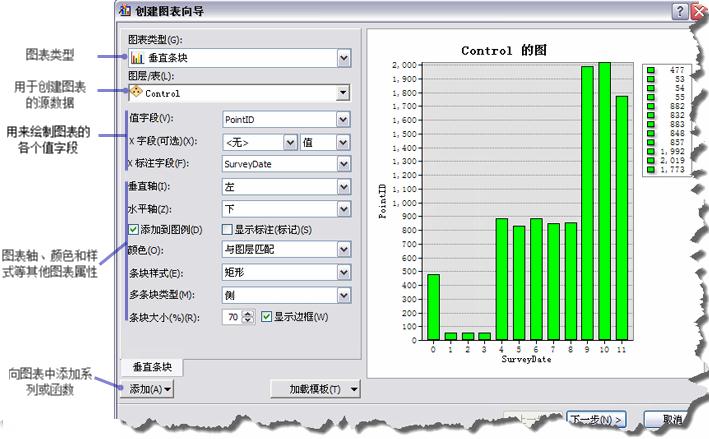Viewport: 709px width, 439px height.
Task: Click the 加载模板(T) button
Action: click(x=315, y=389)
